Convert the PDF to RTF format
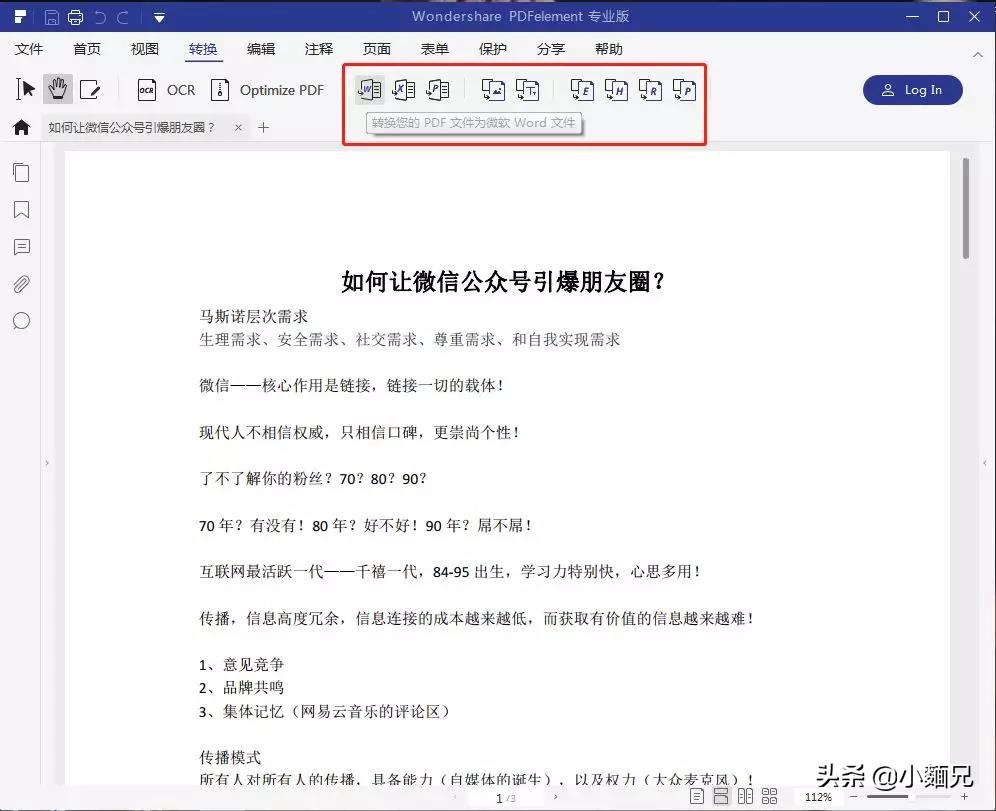Screen dimensions: 996x811 (650, 89)
